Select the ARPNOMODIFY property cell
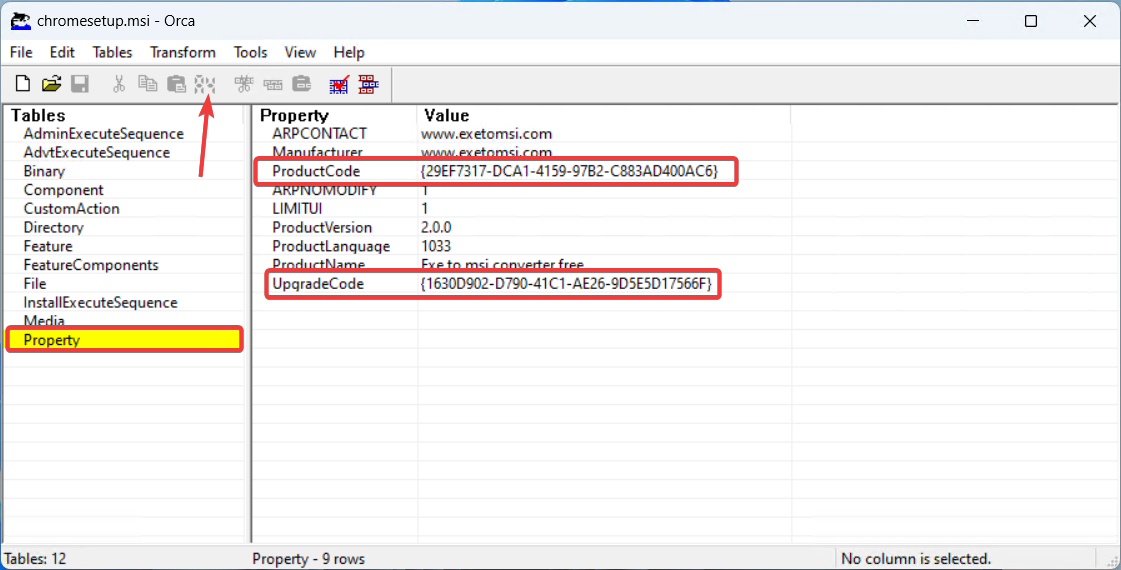 click(x=324, y=190)
